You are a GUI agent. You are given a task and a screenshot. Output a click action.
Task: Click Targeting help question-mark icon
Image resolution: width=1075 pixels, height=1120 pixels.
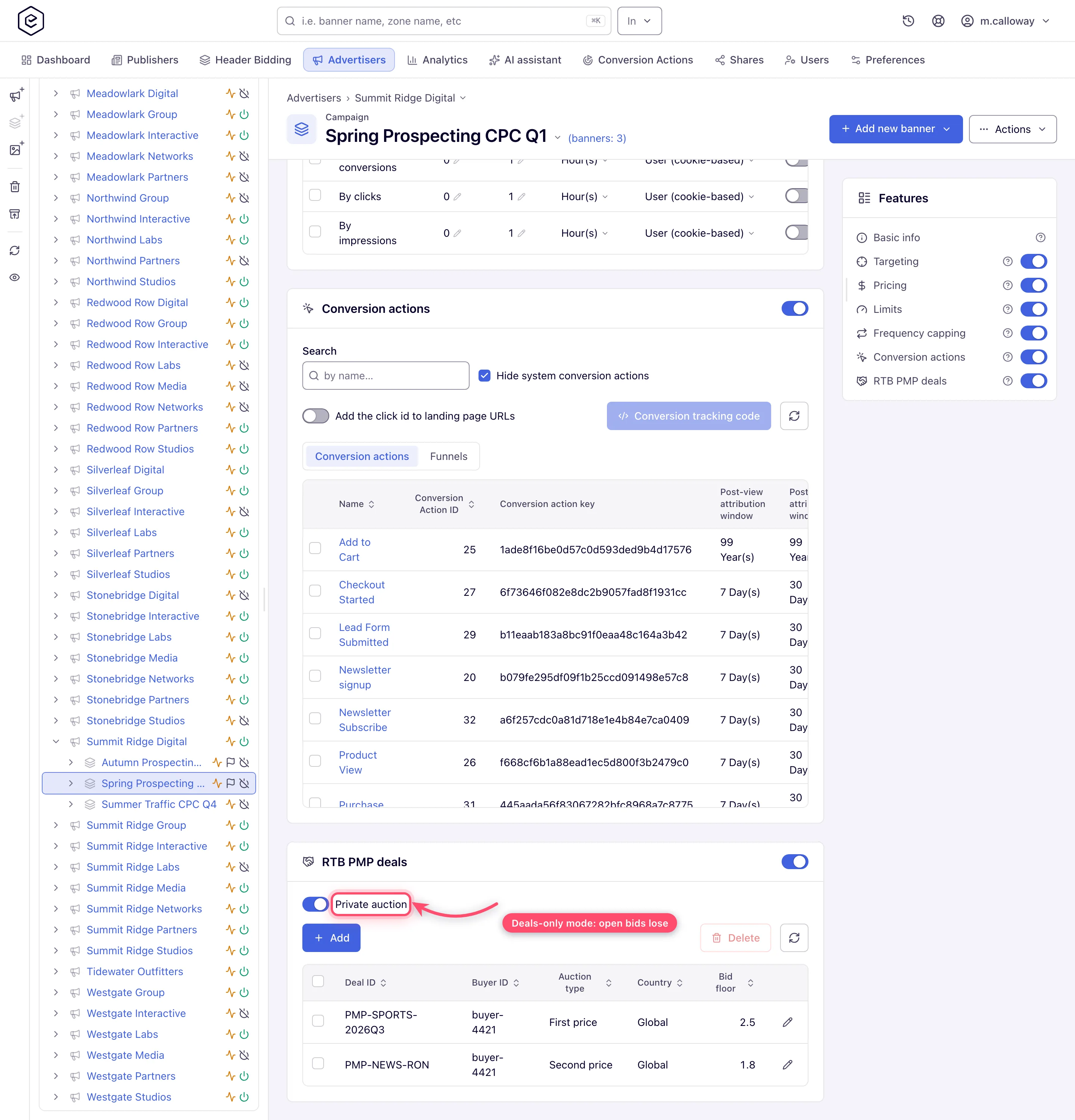(1007, 262)
